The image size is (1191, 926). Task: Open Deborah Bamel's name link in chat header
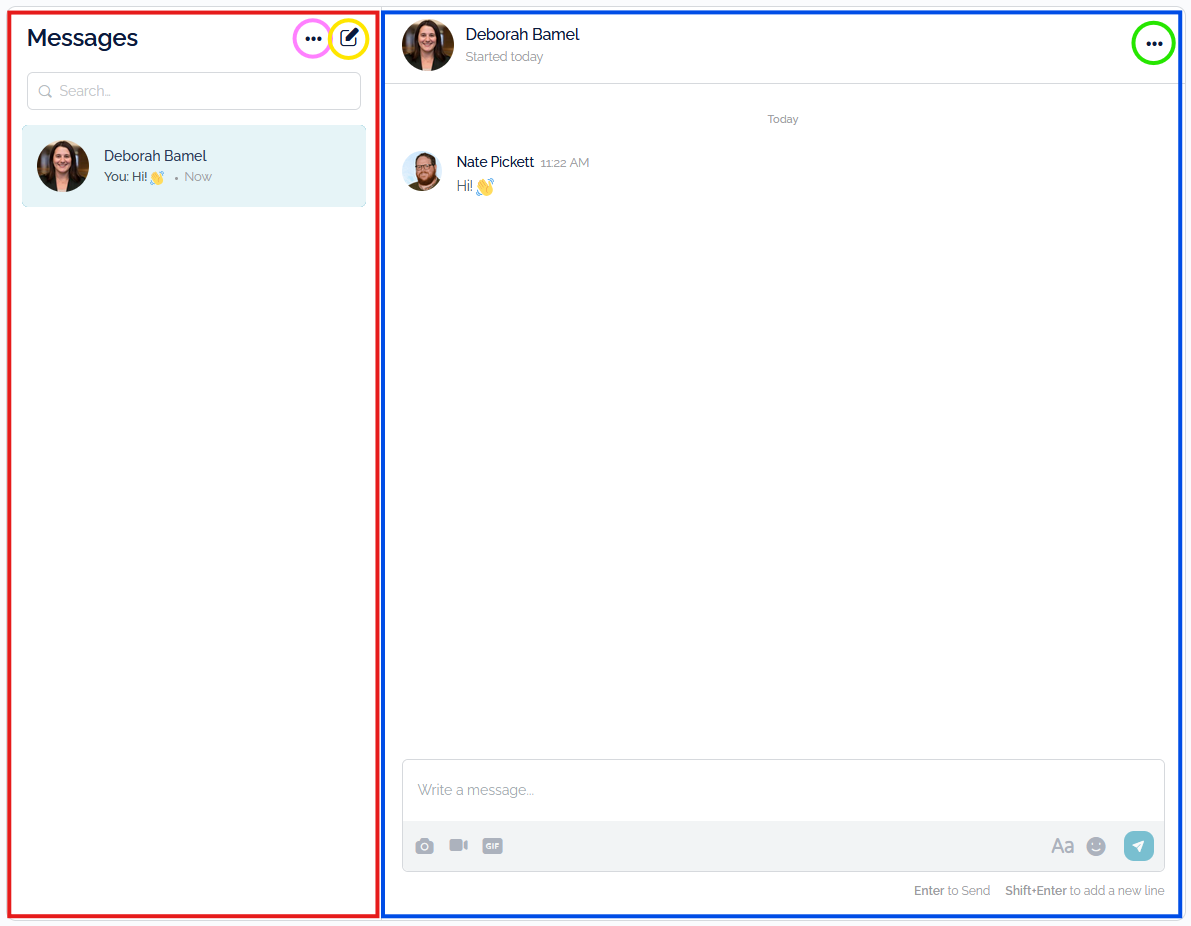point(522,35)
